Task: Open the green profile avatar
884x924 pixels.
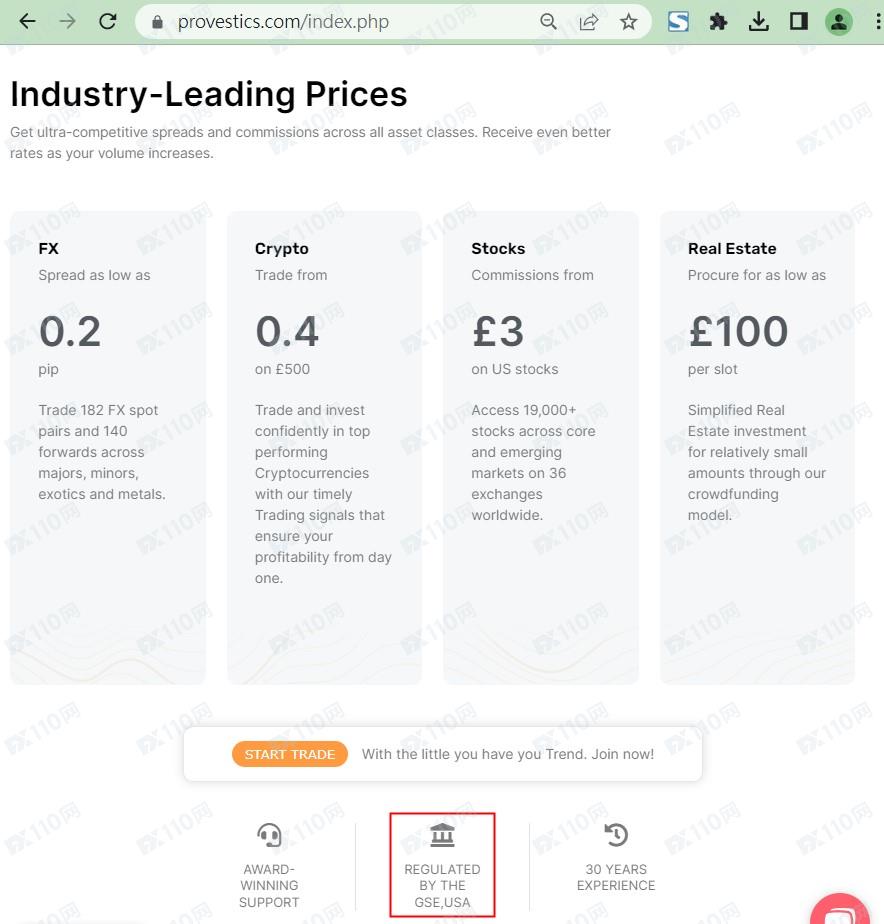Action: point(838,21)
